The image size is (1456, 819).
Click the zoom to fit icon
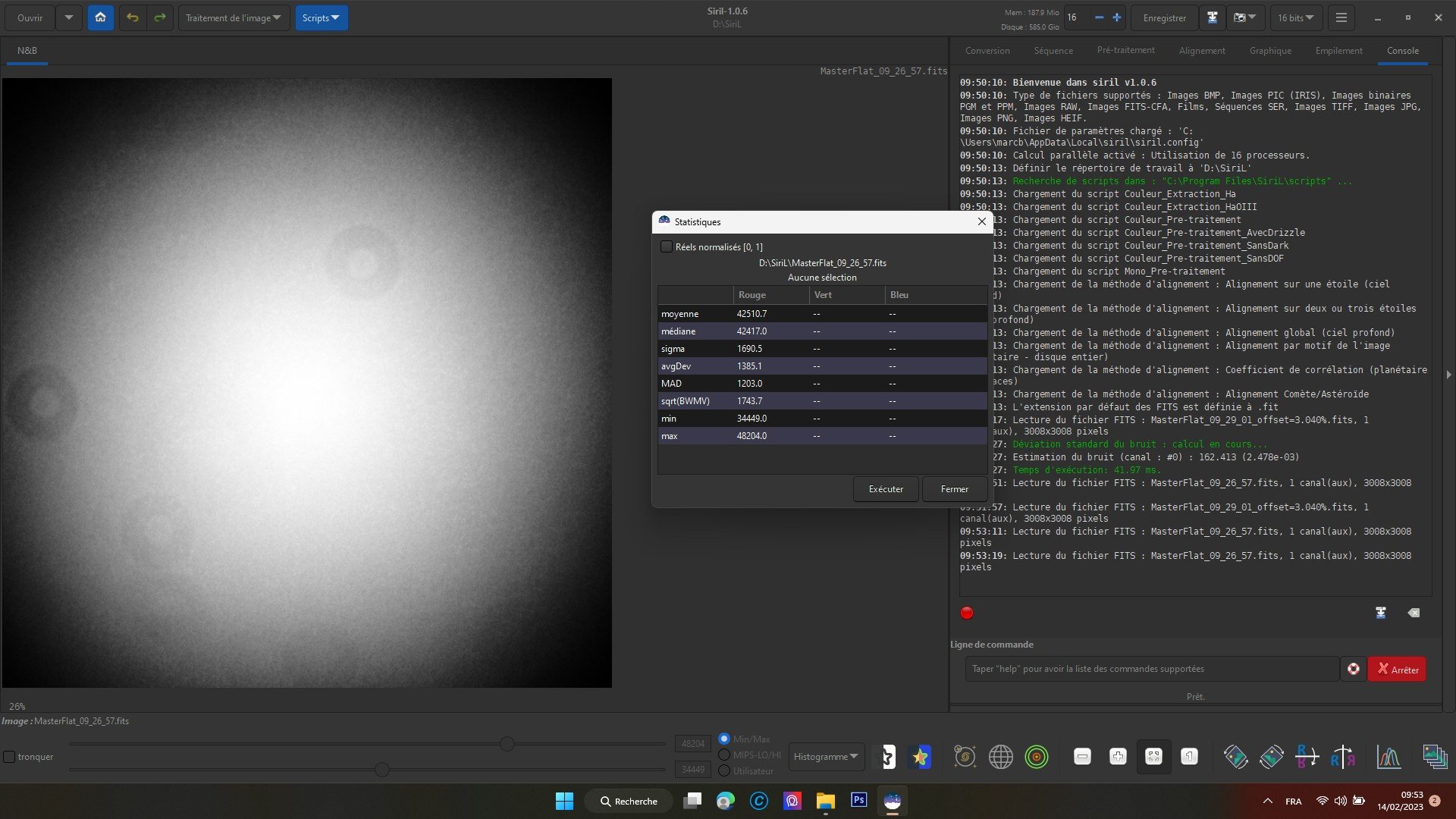(1153, 757)
